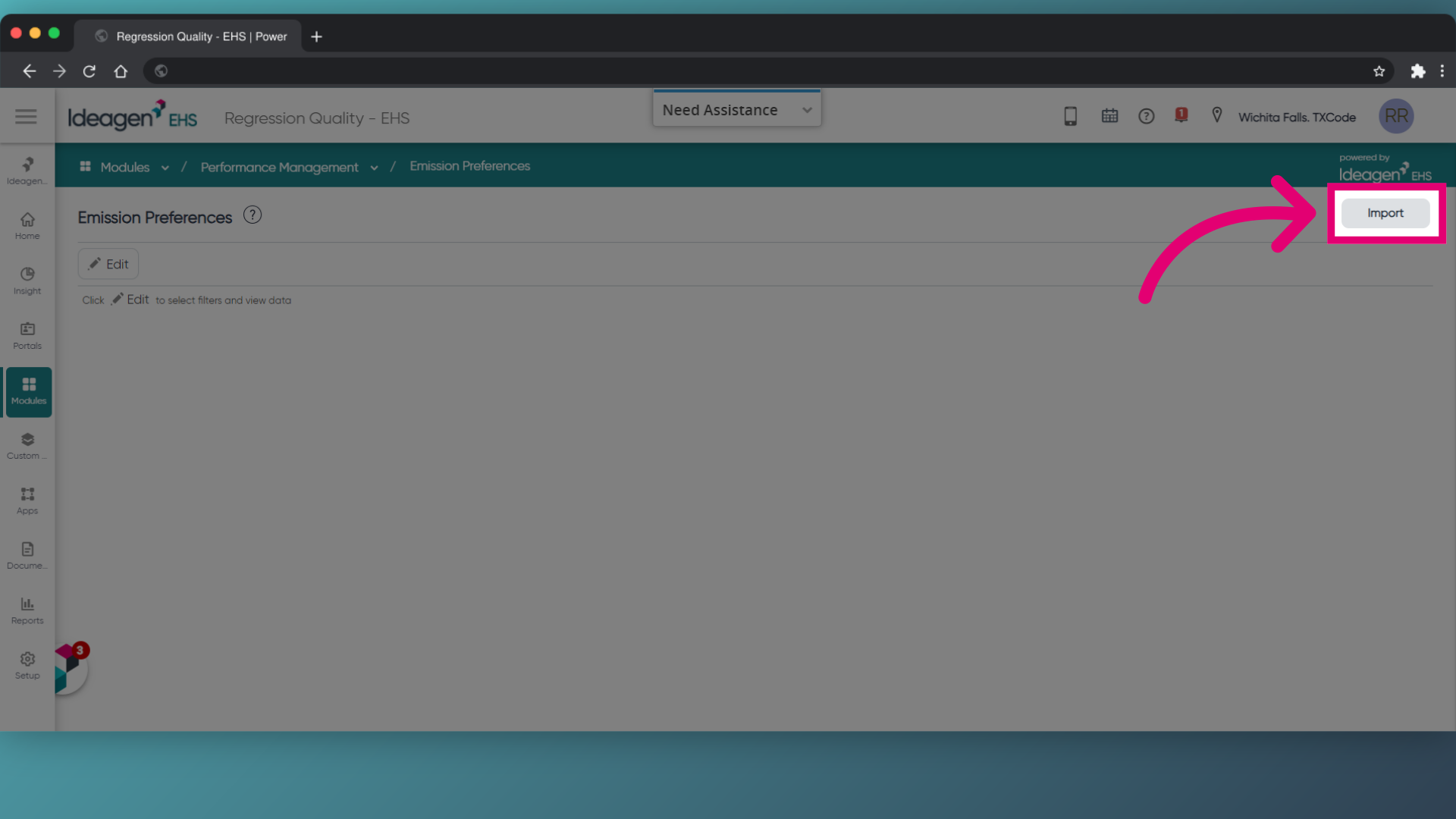Click Regression Quality - EHS header title
Screen dimensions: 1456x819
point(317,118)
